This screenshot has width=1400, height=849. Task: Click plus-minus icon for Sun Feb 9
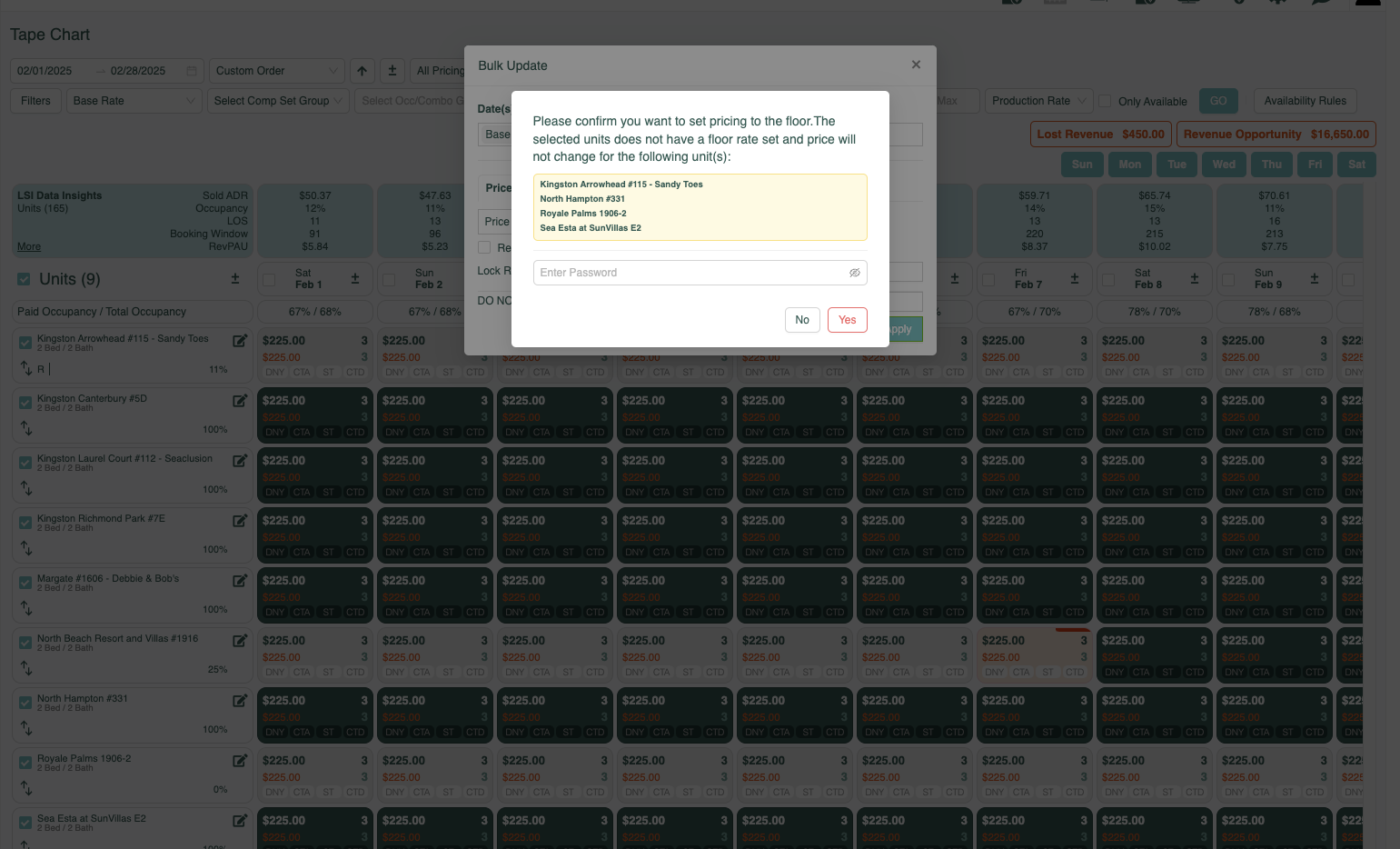tap(1315, 279)
